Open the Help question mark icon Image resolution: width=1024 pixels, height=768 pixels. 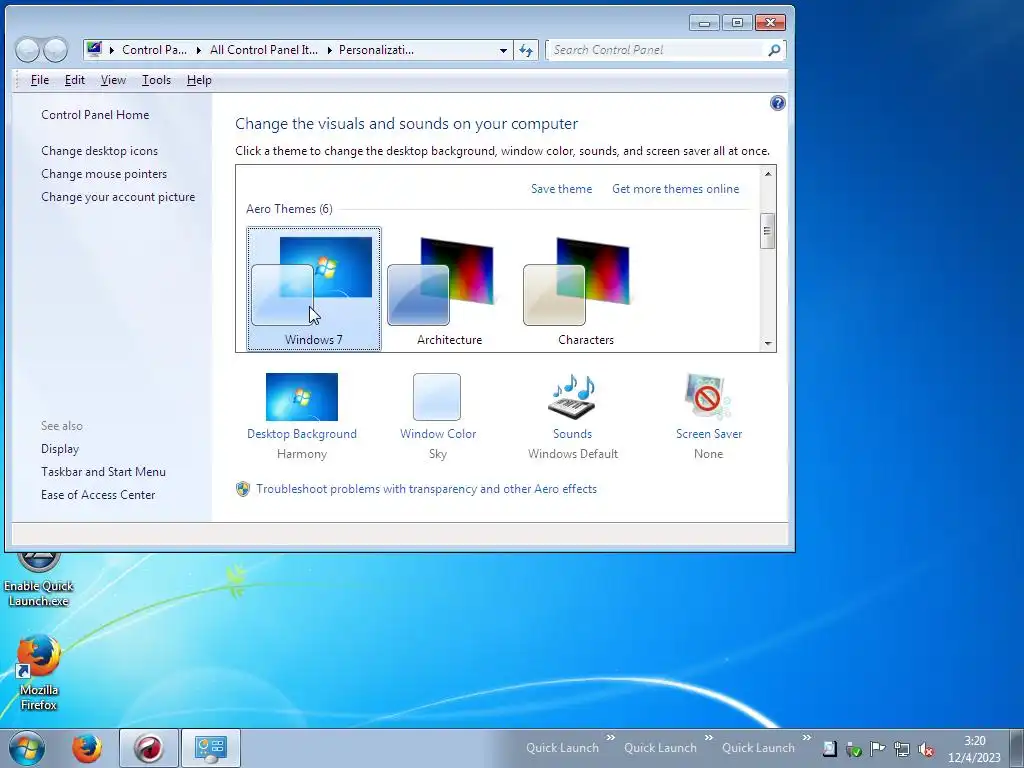777,103
